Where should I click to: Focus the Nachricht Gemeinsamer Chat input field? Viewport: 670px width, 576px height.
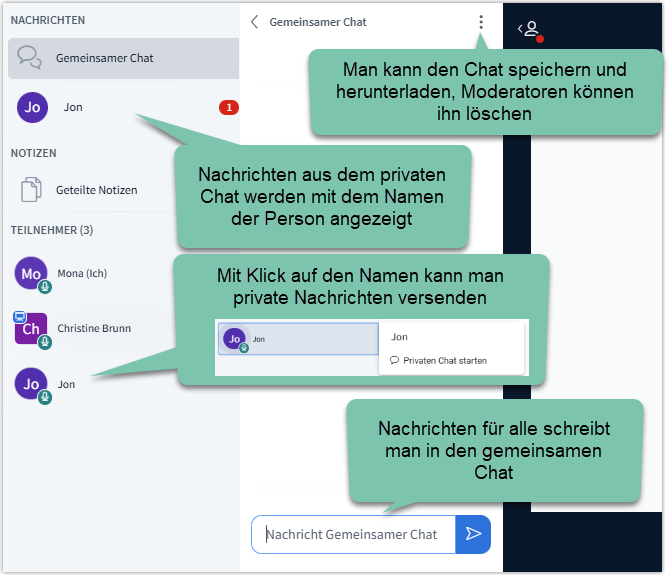pos(353,534)
